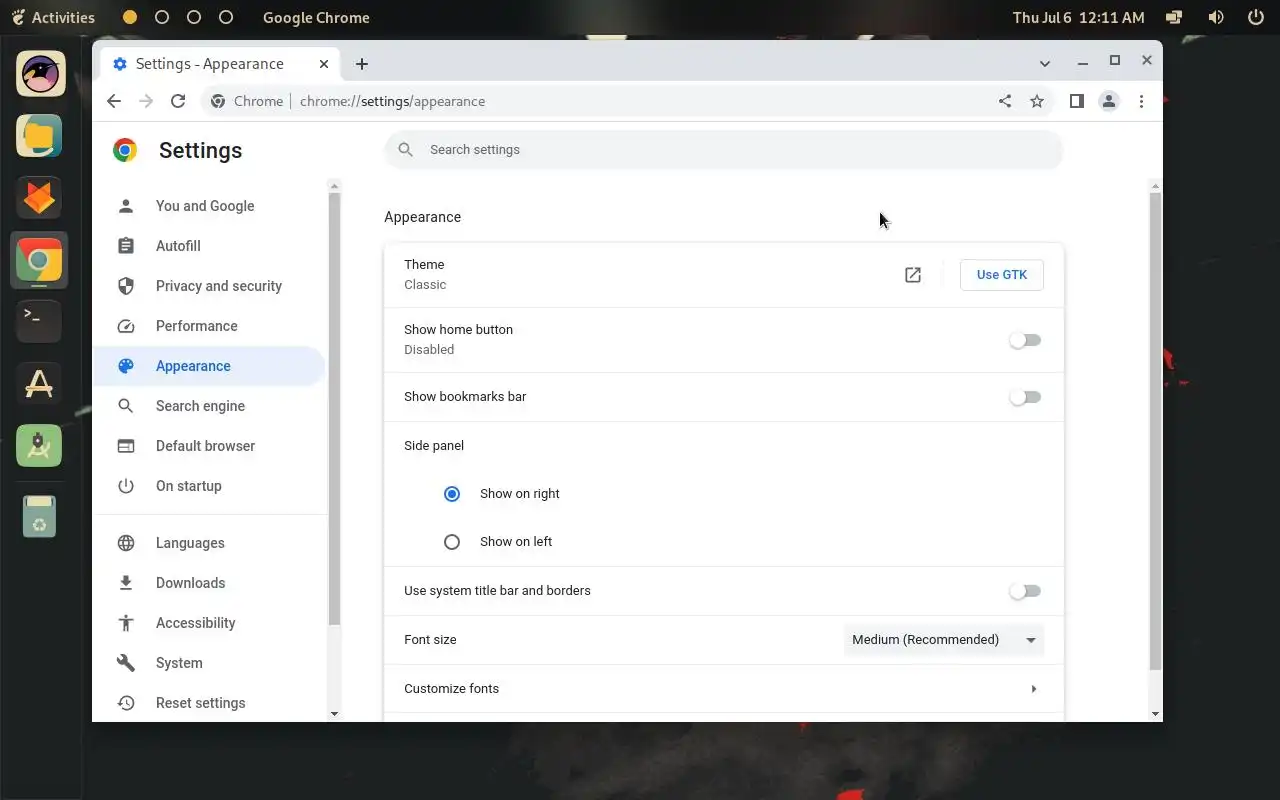1280x800 pixels.
Task: Open Terminal from dock
Action: click(x=40, y=322)
